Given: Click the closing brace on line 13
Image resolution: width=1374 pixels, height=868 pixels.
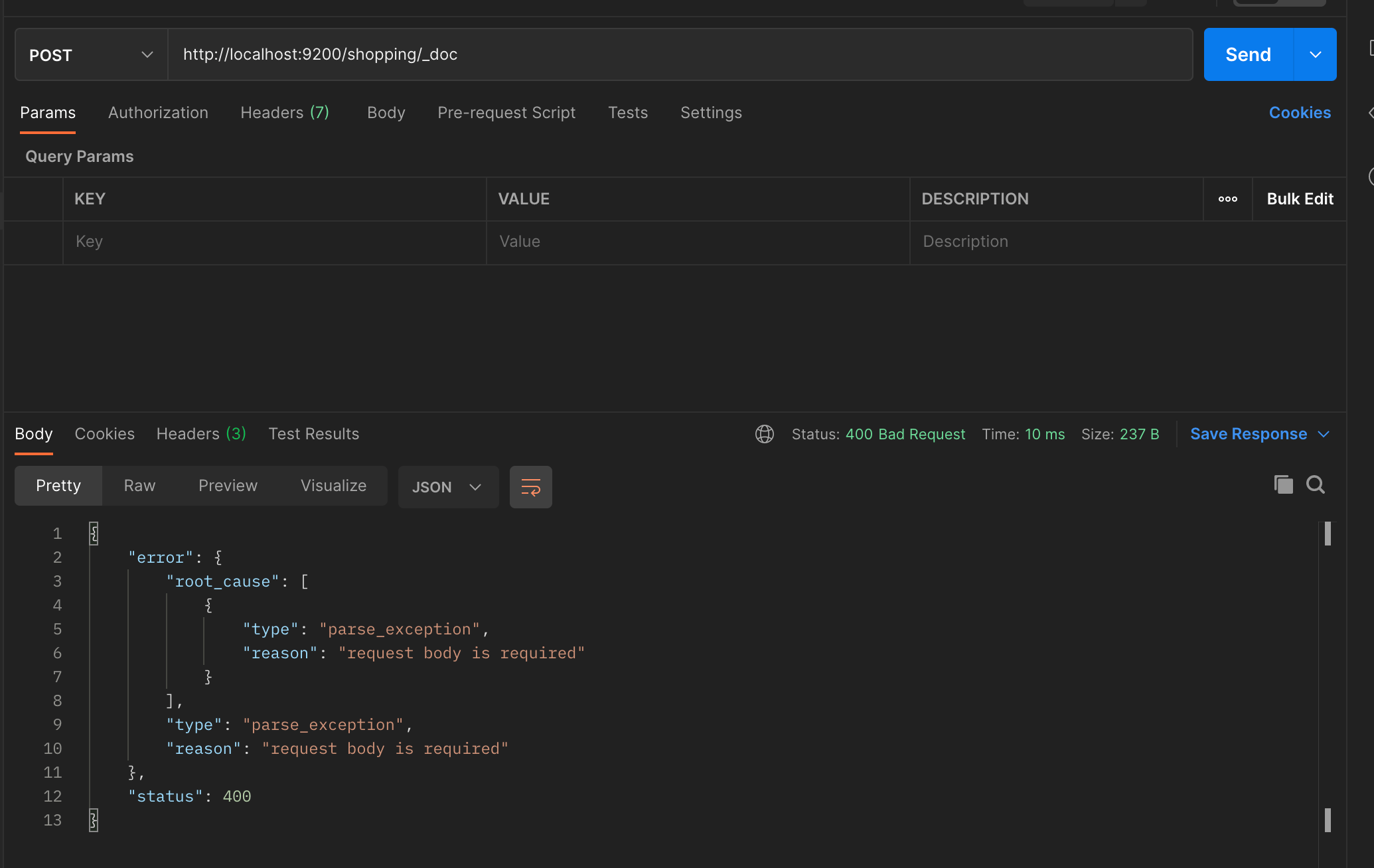Looking at the screenshot, I should [94, 820].
